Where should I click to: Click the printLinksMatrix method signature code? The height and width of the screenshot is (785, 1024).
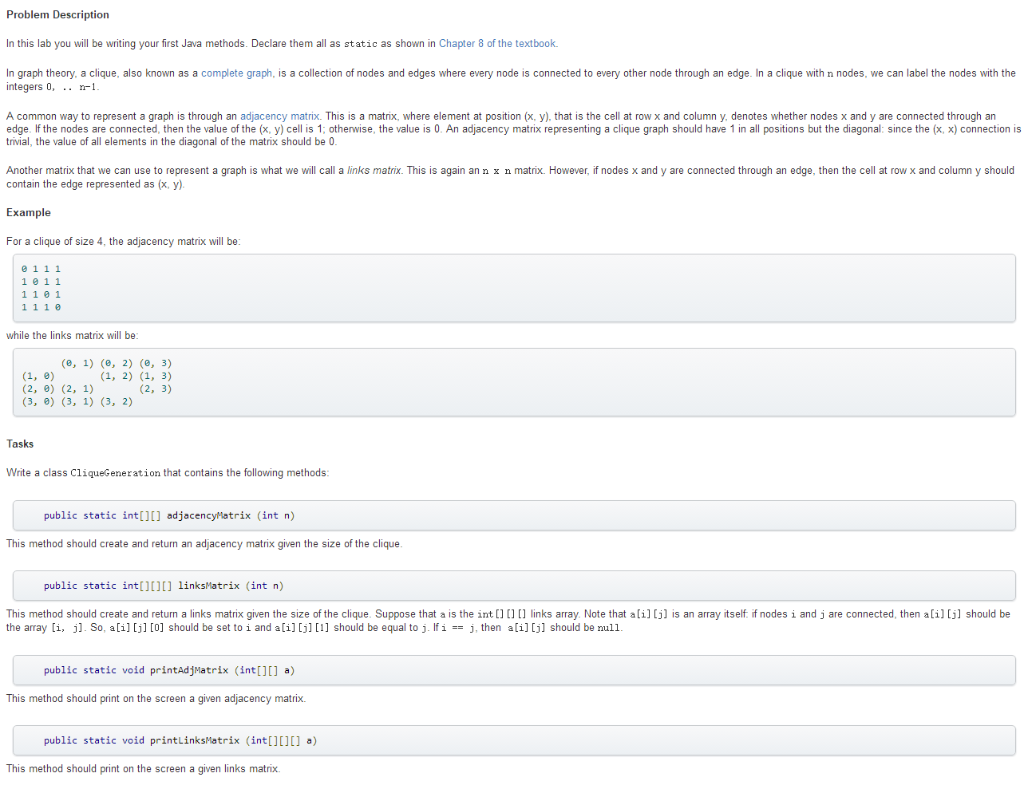(180, 741)
